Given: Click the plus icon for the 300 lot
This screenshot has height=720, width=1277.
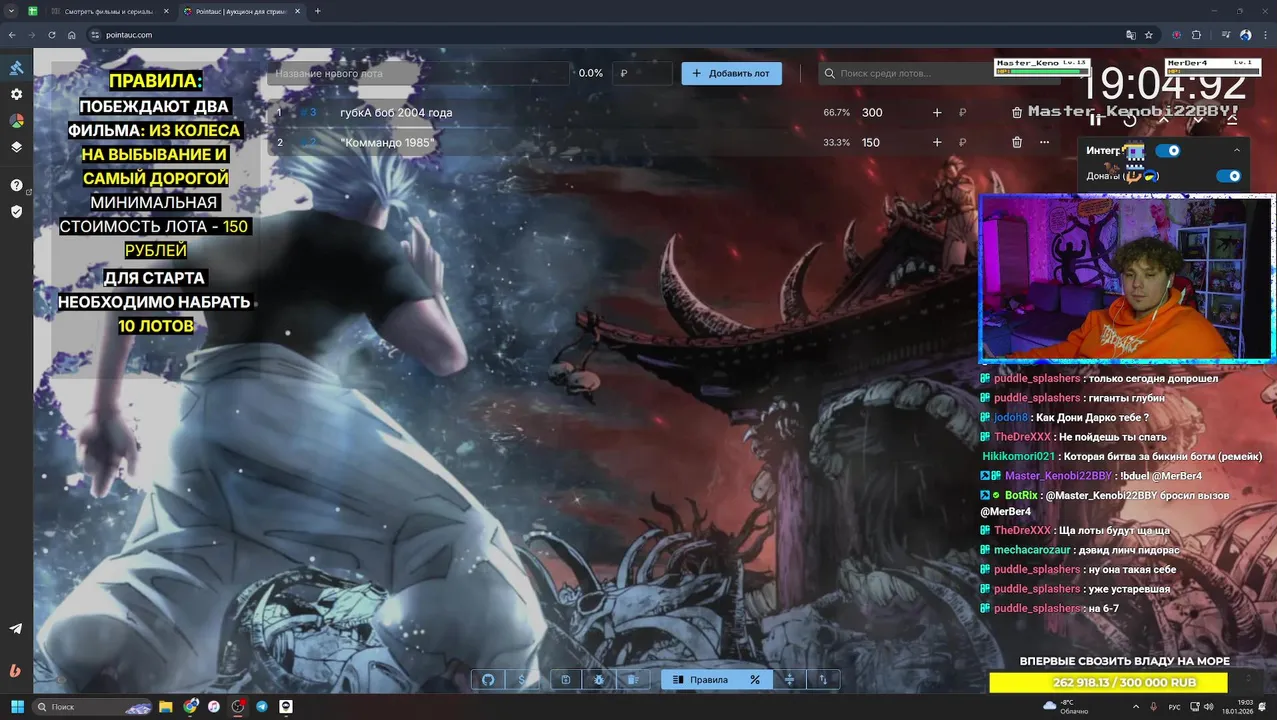Looking at the screenshot, I should [937, 113].
